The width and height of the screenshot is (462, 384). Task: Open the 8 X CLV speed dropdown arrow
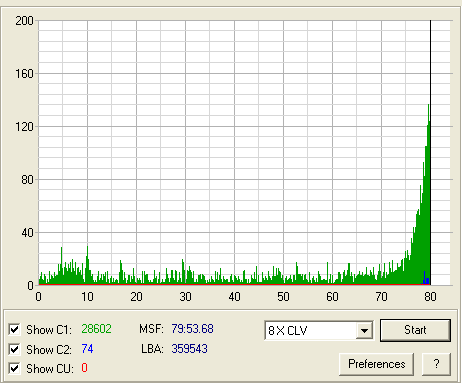pyautogui.click(x=364, y=330)
